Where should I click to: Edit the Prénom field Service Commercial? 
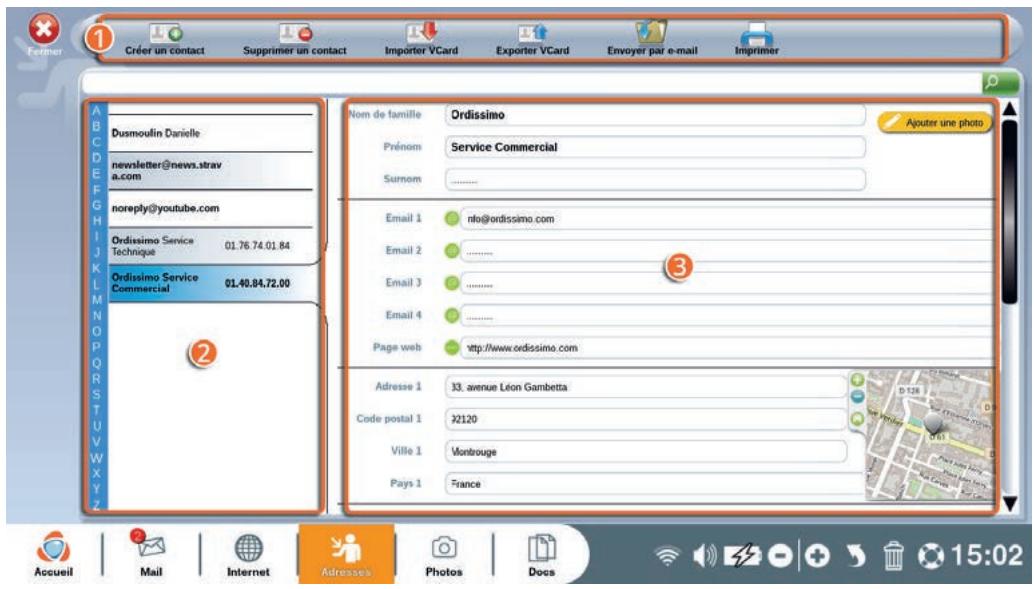[655, 147]
